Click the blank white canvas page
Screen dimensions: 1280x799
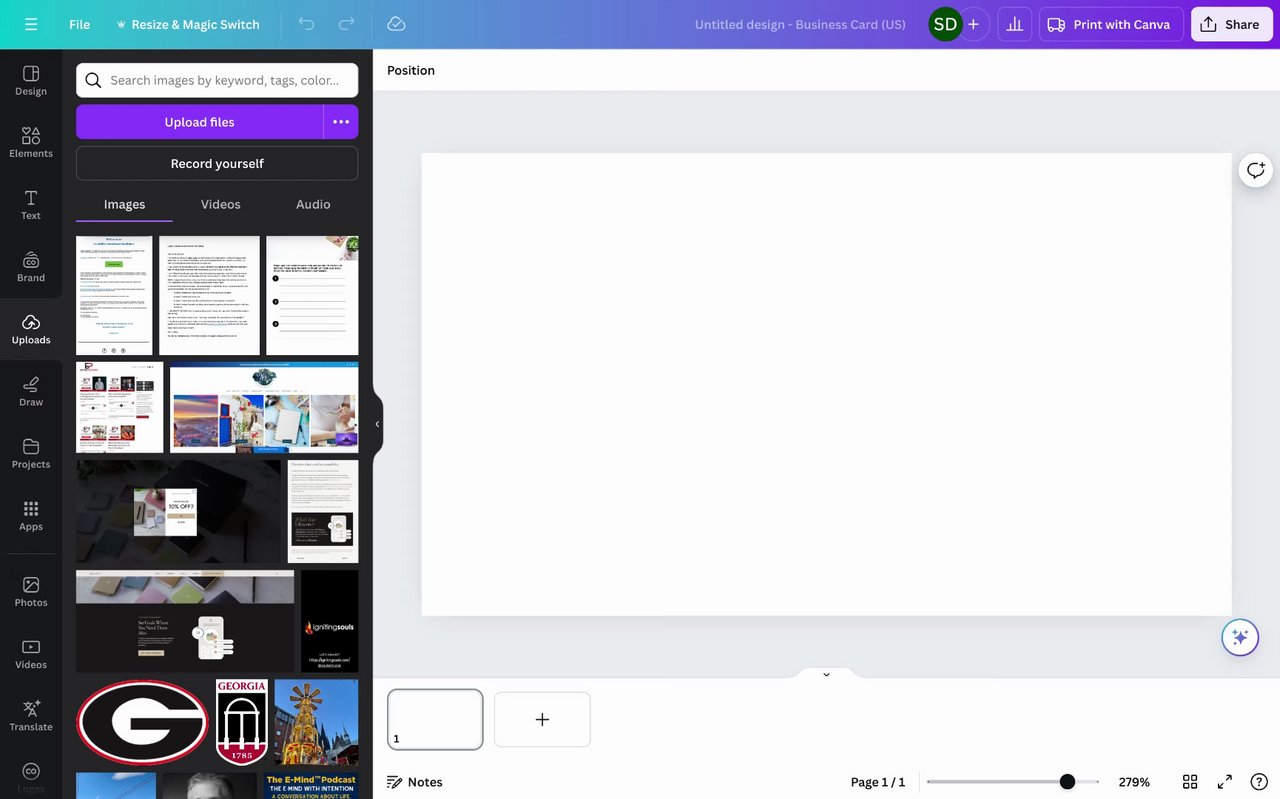826,384
